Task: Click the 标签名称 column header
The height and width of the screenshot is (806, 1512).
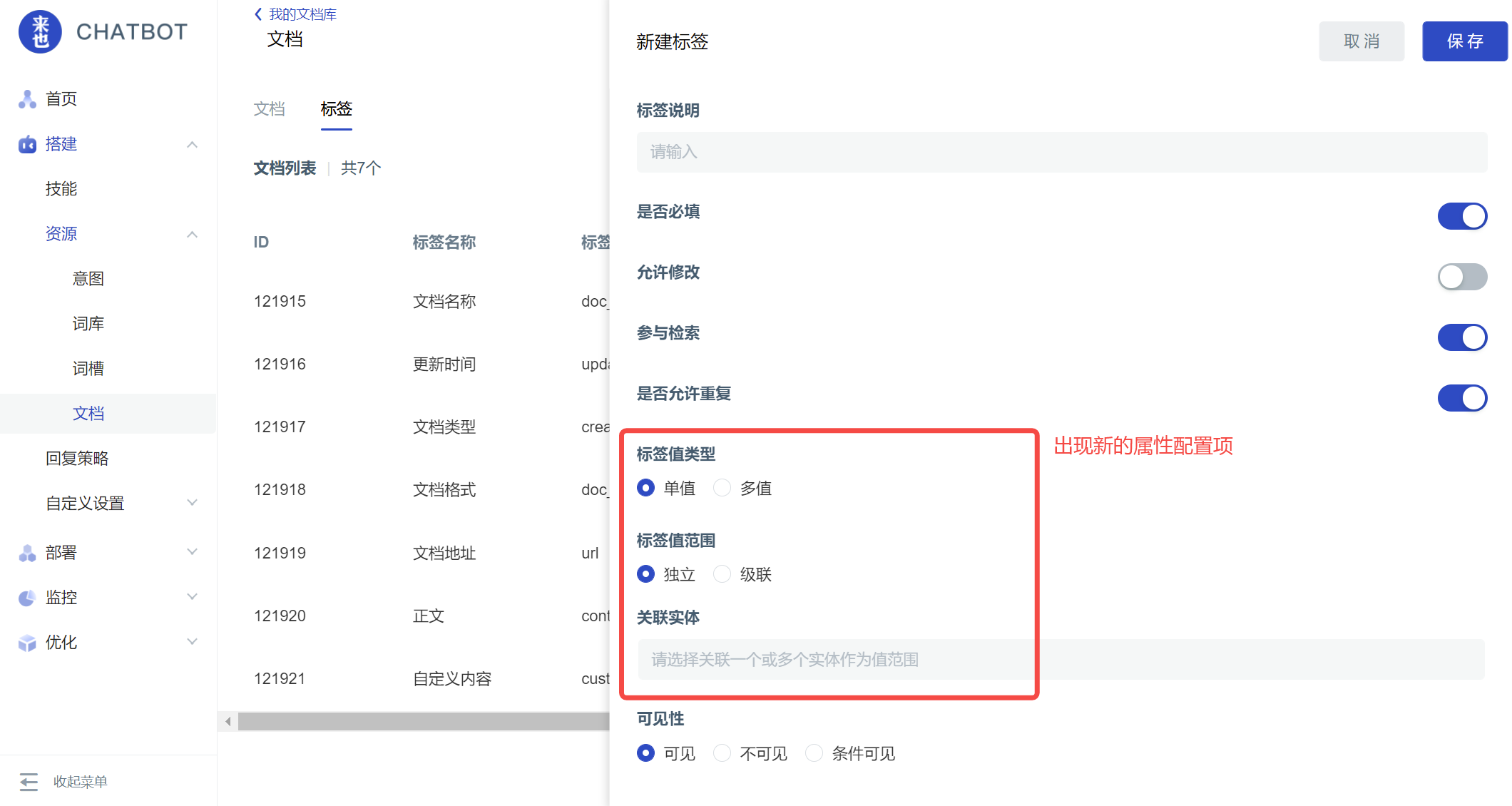Action: click(444, 243)
